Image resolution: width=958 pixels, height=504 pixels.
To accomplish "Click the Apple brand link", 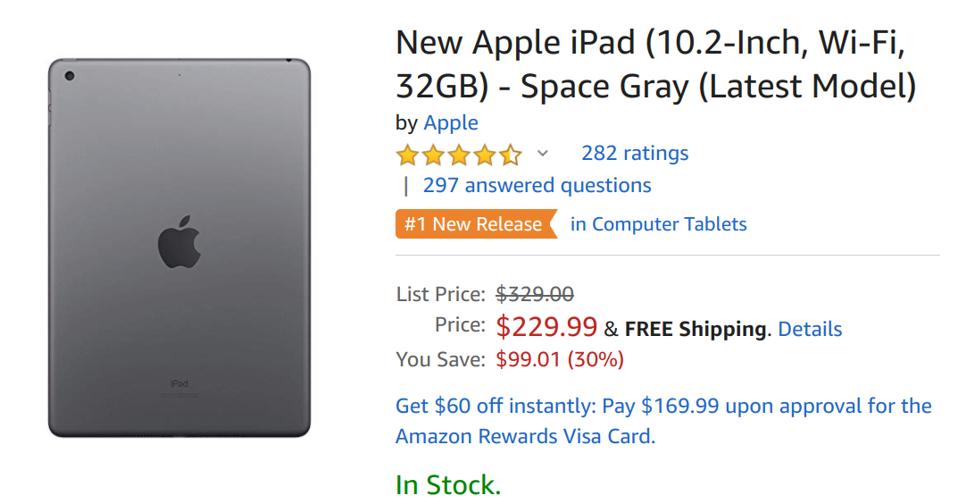I will (451, 123).
